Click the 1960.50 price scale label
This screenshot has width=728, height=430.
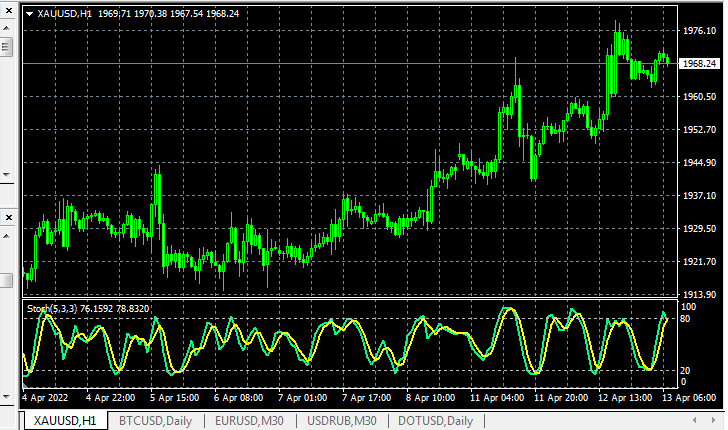(699, 97)
